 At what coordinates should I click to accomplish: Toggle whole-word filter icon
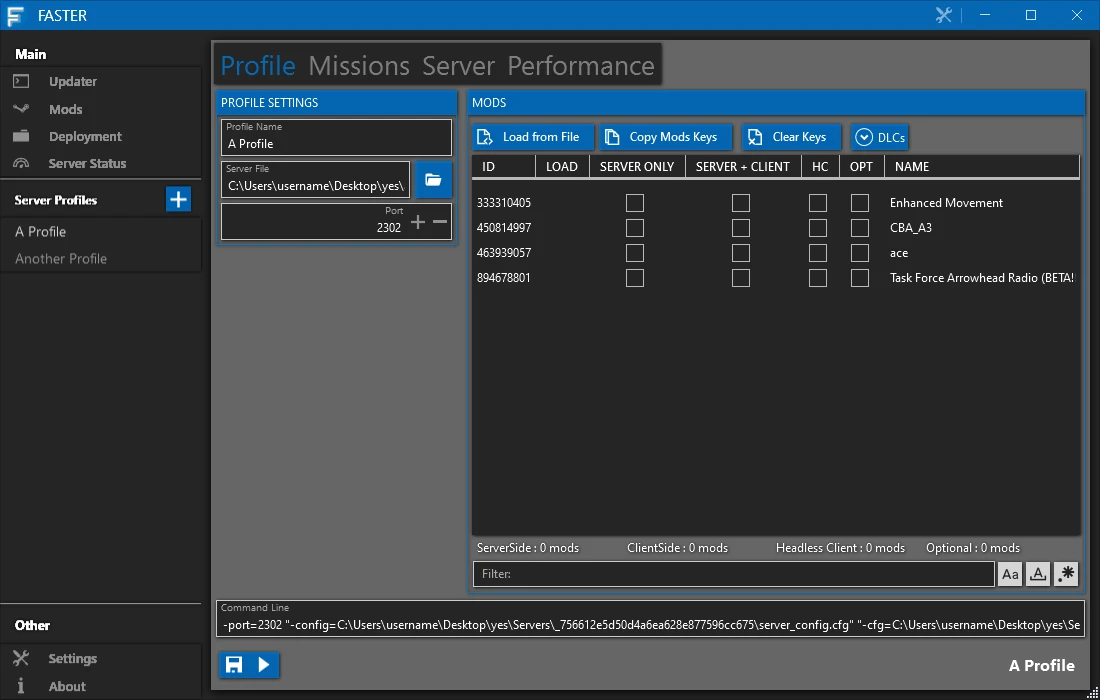tap(1038, 574)
